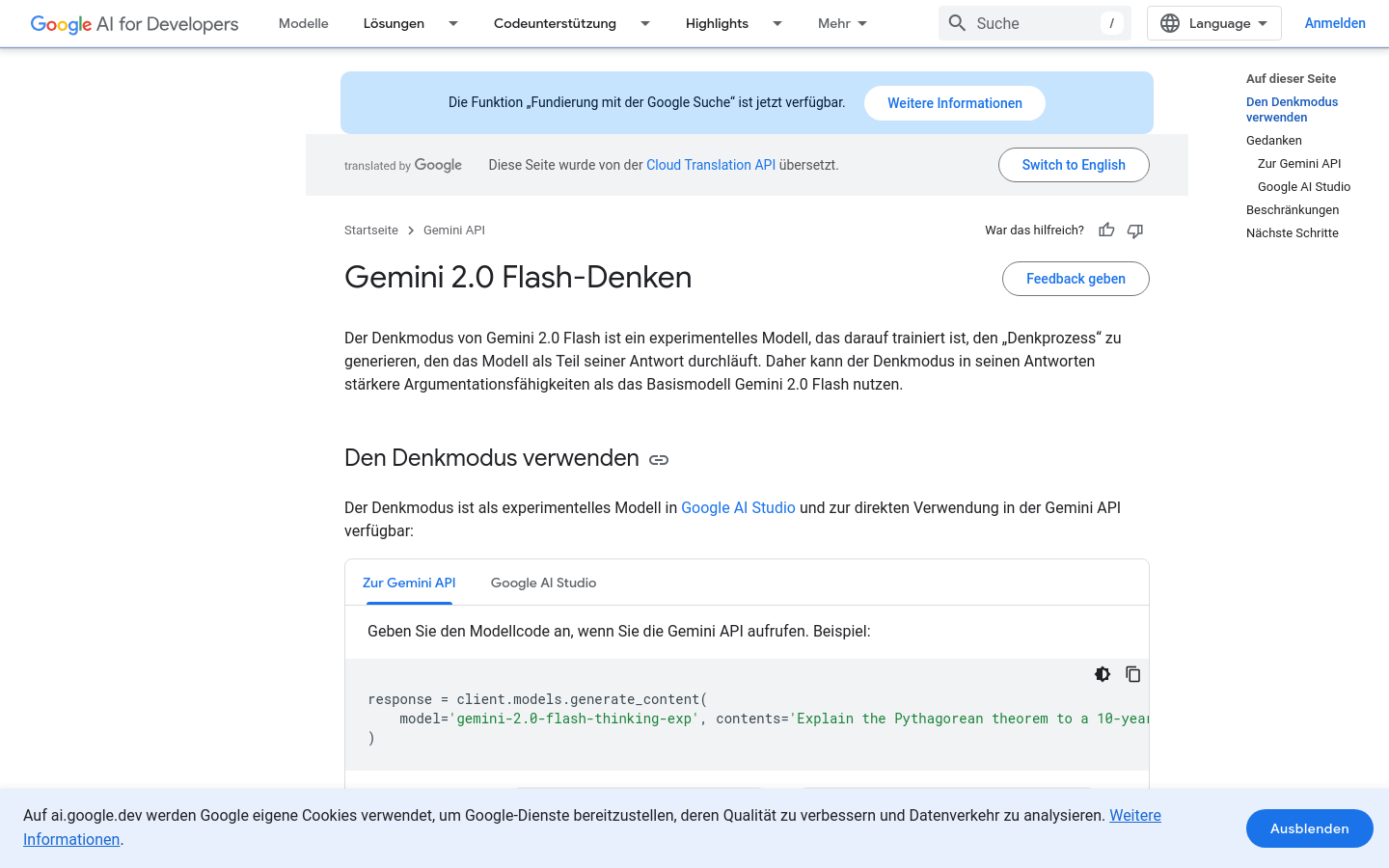This screenshot has width=1389, height=868.
Task: Click Switch to English button
Action: [1074, 165]
